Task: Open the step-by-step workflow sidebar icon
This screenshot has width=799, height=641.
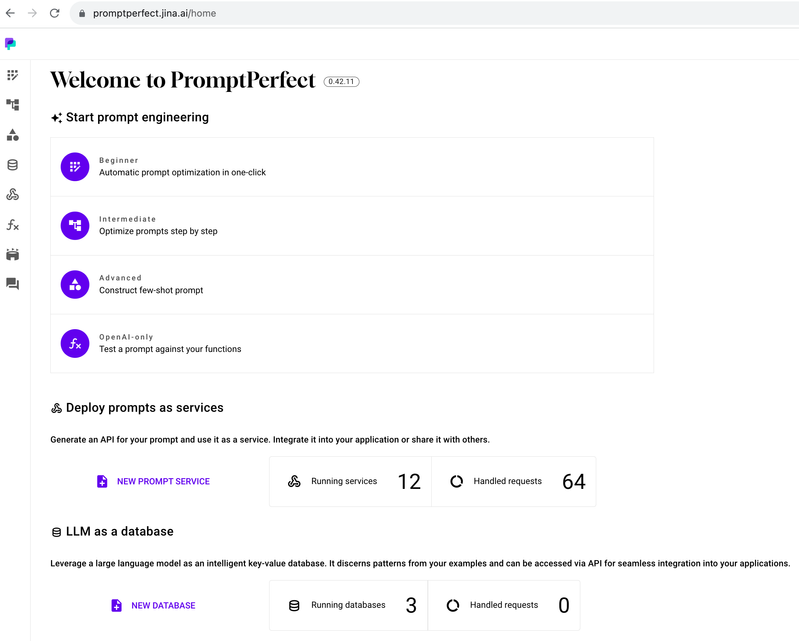Action: [x=13, y=105]
